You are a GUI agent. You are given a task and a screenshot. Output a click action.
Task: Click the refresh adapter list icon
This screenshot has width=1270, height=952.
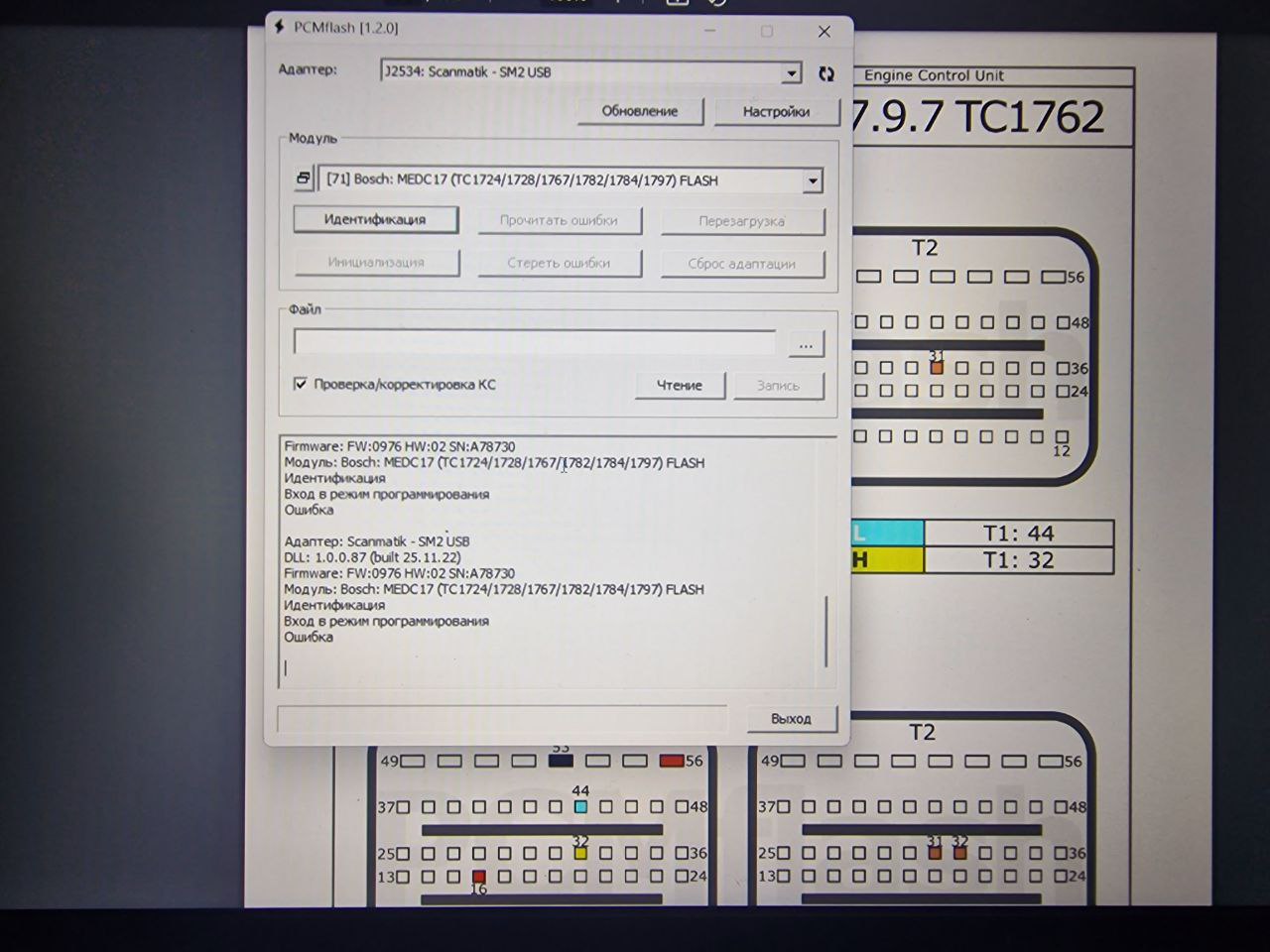tap(825, 73)
